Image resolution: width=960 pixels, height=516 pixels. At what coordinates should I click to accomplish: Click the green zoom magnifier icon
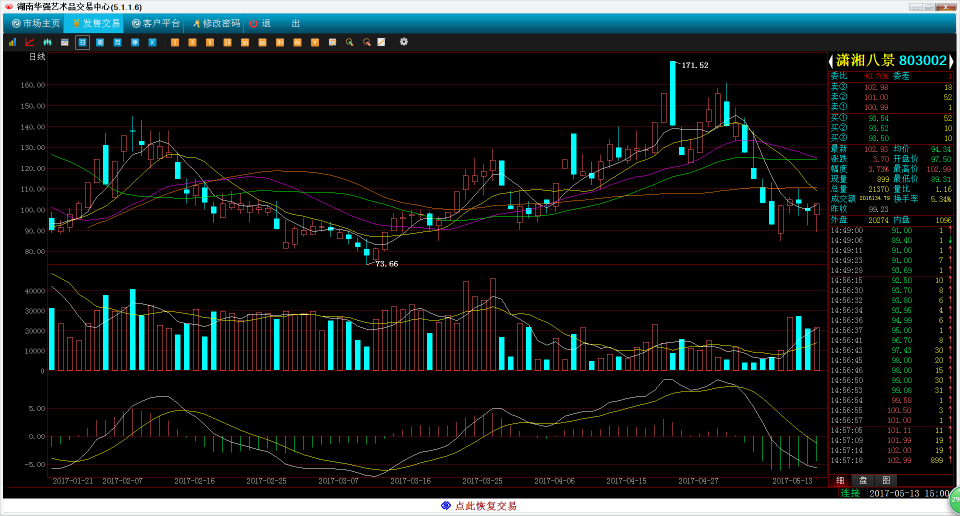pos(349,42)
